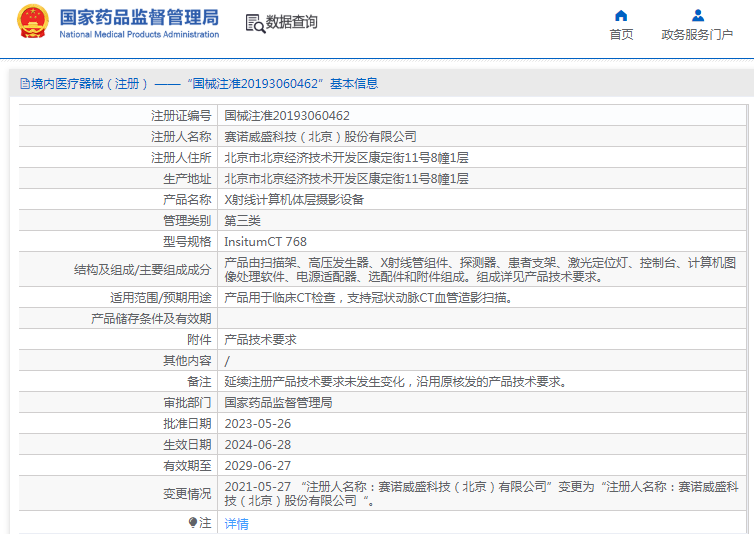Viewport: 754px width, 534px height.
Task: Select effective date 2024-06-28
Action: (258, 445)
